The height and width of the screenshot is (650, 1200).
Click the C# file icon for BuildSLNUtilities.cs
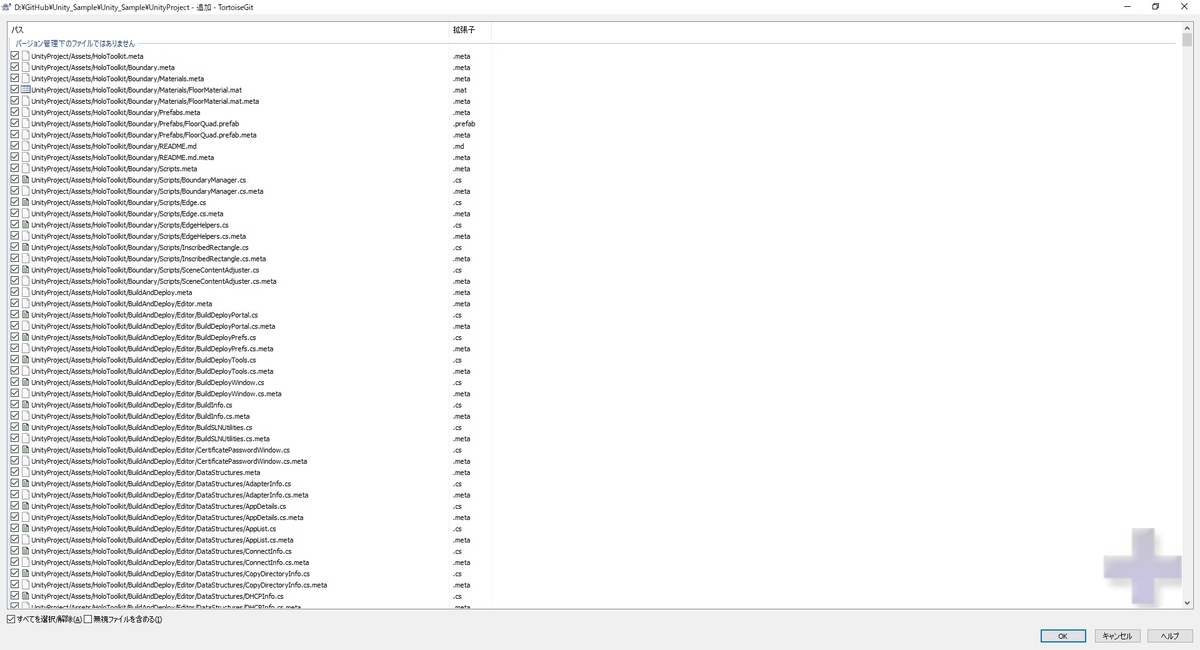click(x=26, y=427)
